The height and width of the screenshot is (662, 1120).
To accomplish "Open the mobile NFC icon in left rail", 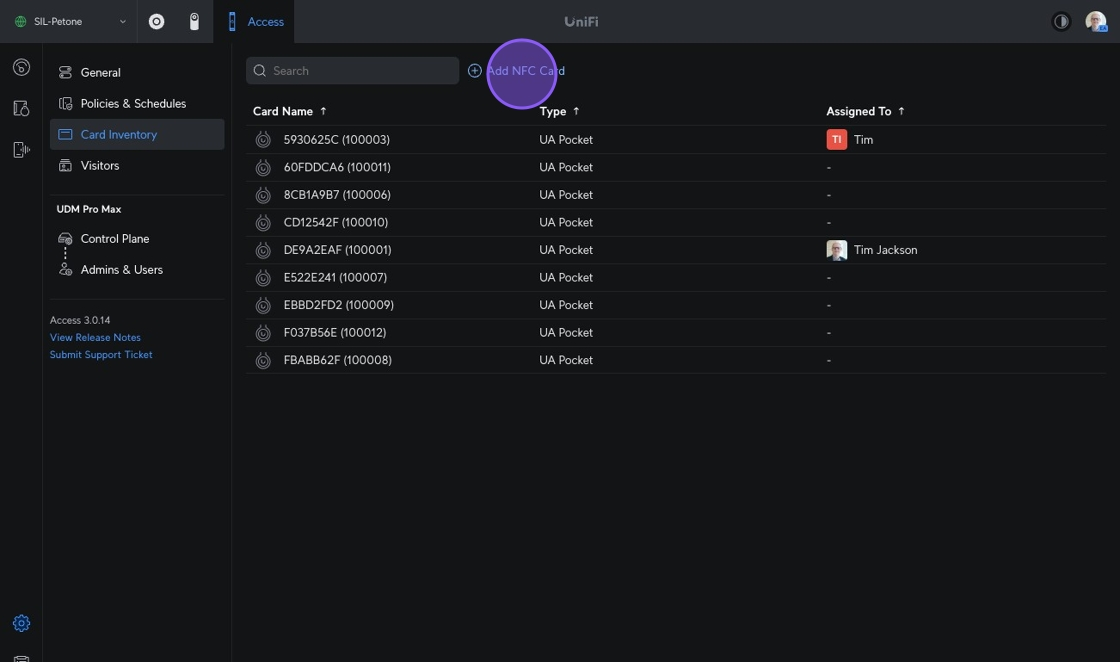I will [21, 149].
